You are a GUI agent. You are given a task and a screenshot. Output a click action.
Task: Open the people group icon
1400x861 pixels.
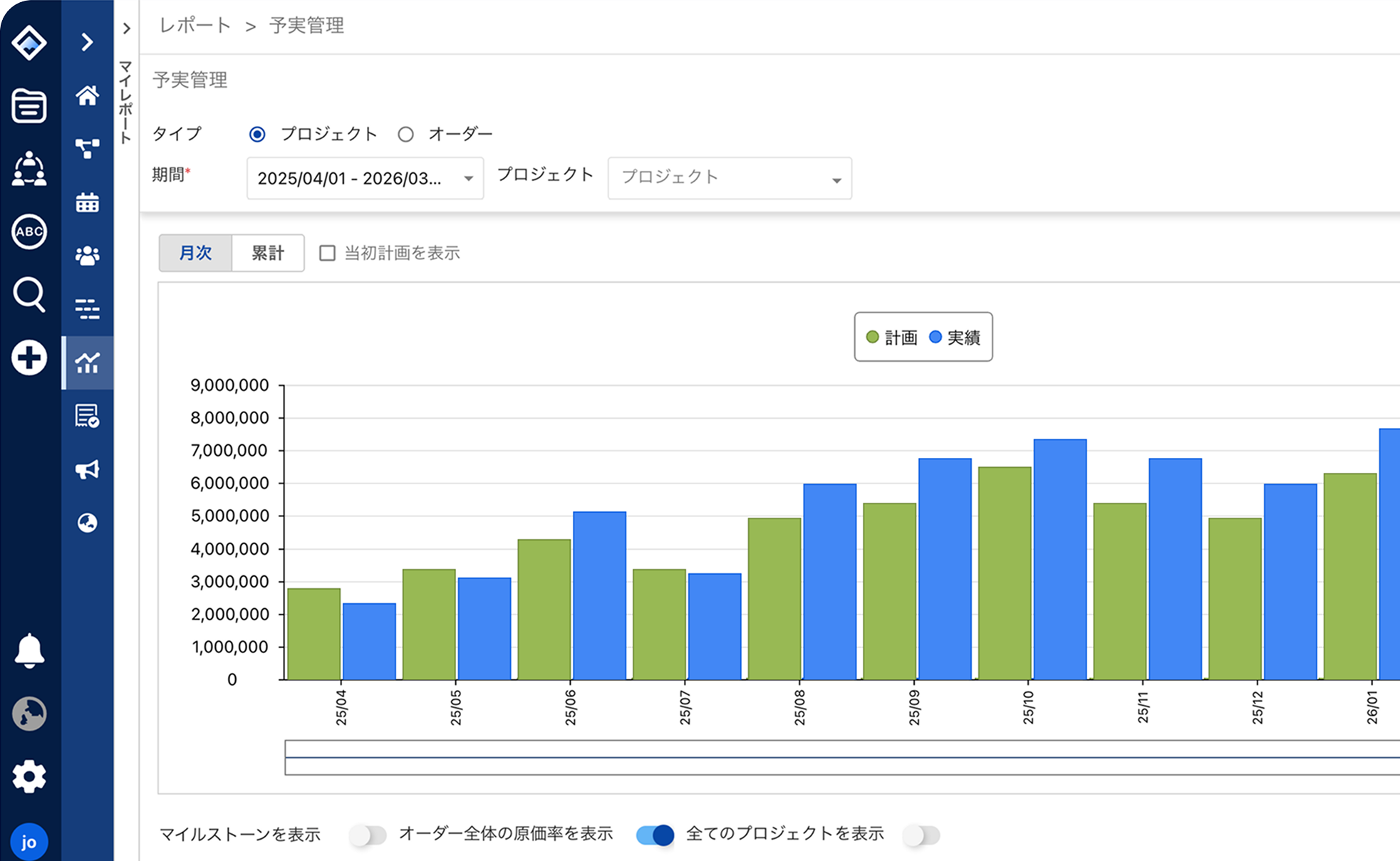click(x=87, y=256)
